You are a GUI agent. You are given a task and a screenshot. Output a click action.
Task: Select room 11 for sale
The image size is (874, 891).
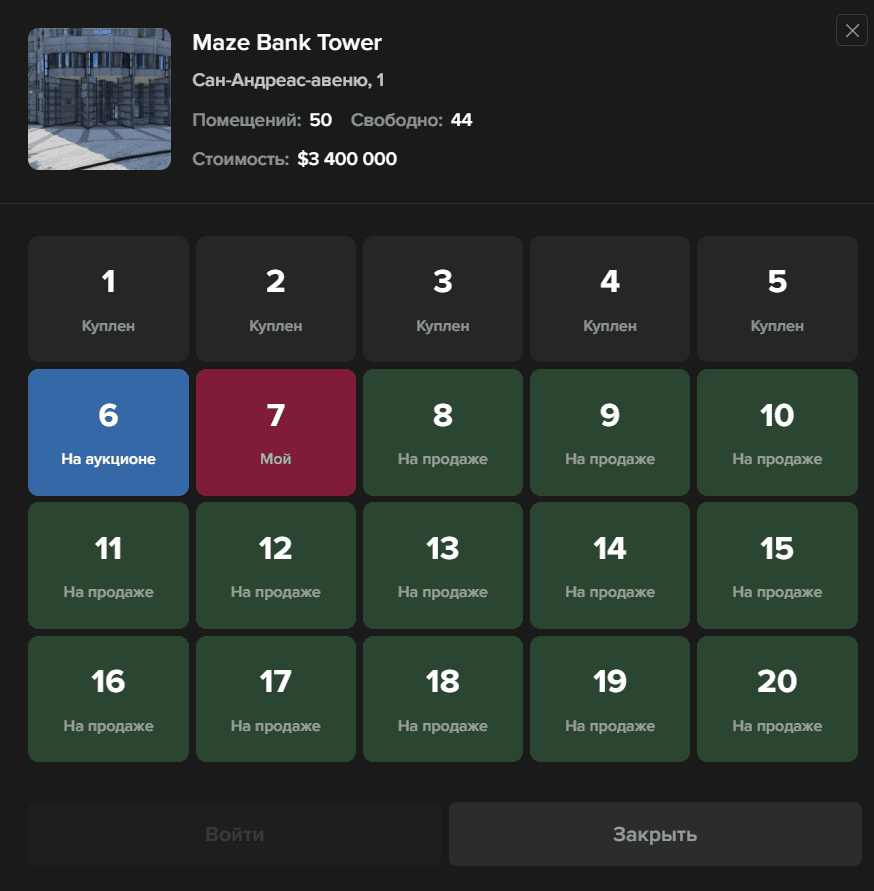point(108,565)
